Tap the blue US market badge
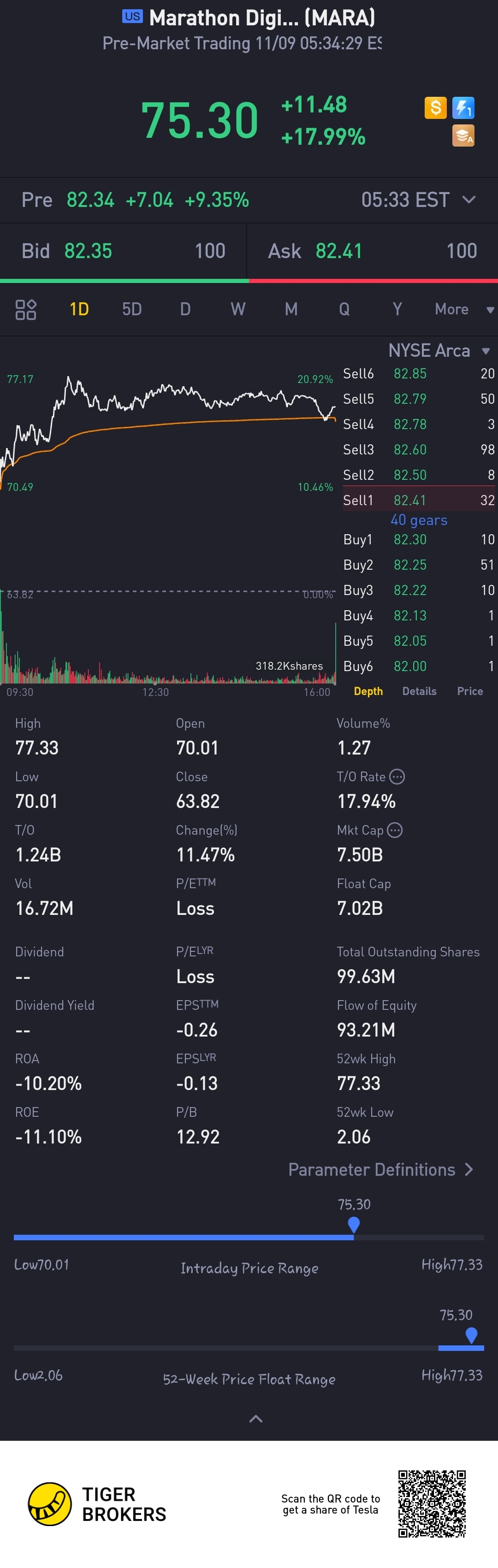This screenshot has height=1568, width=498. (x=132, y=17)
